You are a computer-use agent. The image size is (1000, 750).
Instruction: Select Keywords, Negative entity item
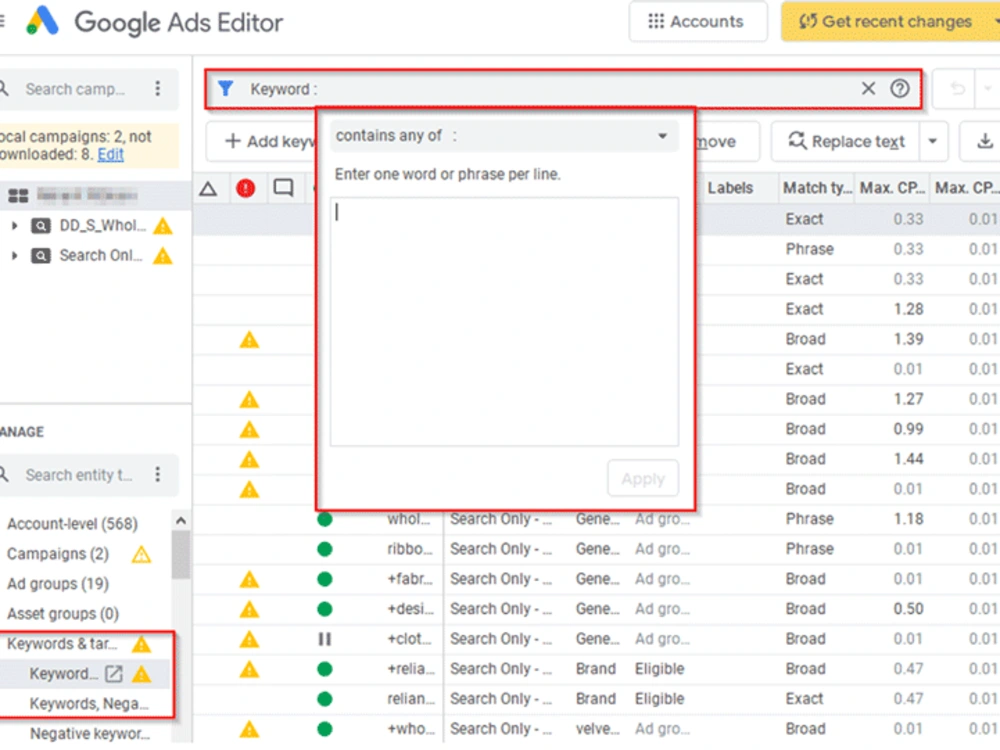[x=89, y=703]
